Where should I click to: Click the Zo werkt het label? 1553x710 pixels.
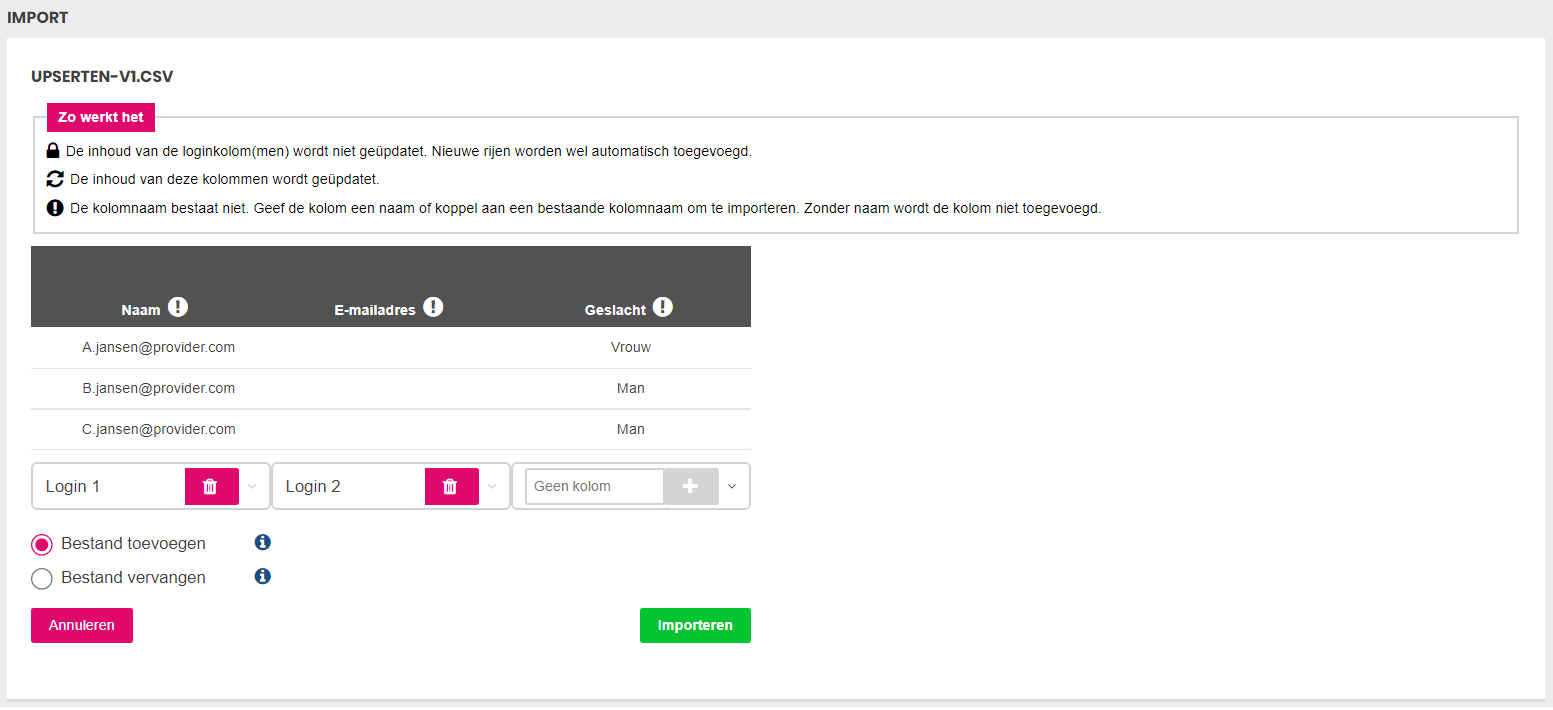pos(101,117)
